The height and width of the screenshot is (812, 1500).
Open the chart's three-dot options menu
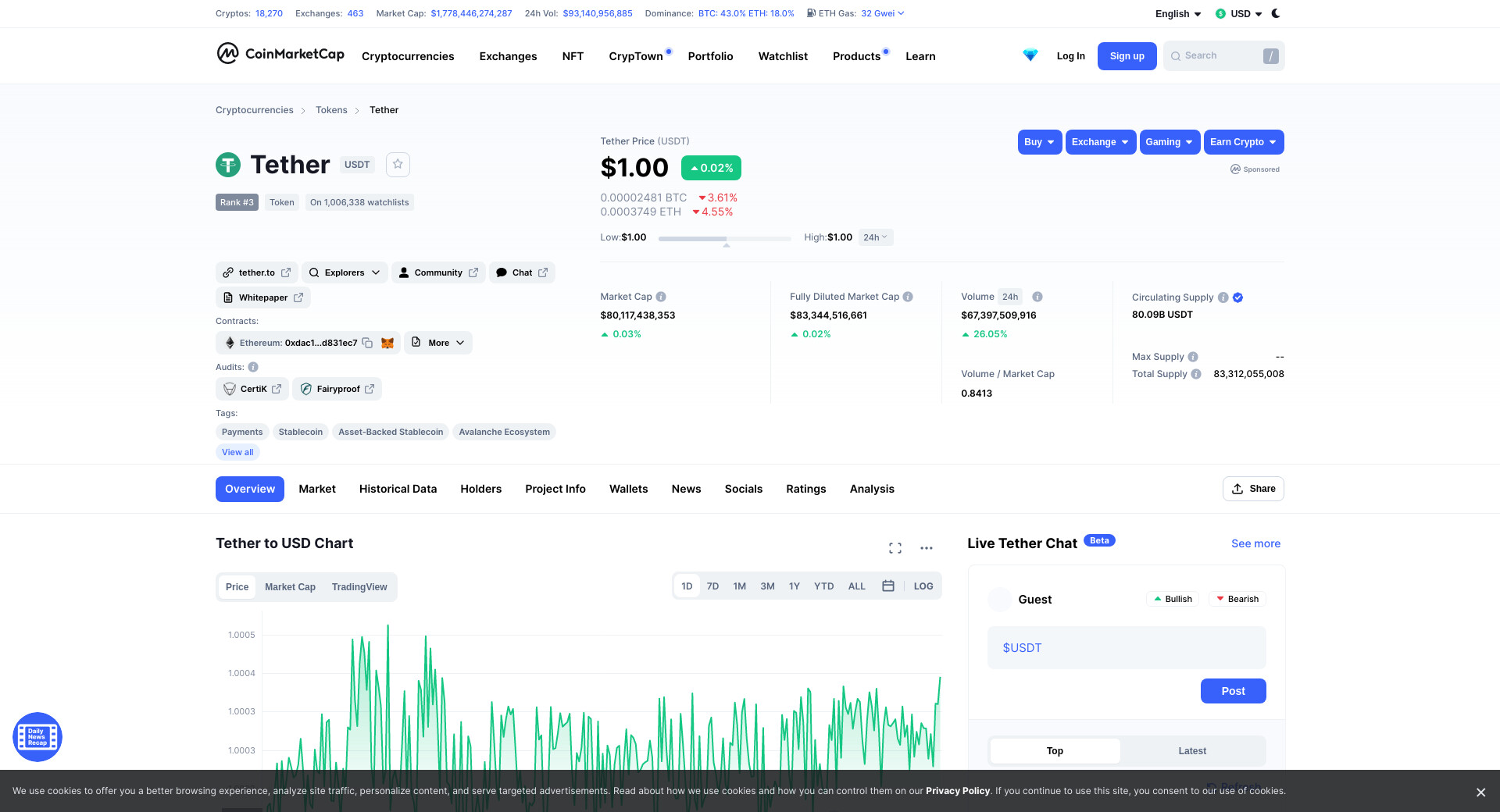pyautogui.click(x=927, y=548)
